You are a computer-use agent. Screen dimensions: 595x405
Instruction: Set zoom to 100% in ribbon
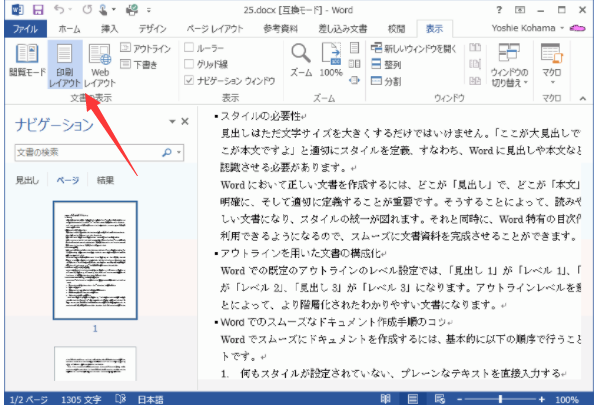pyautogui.click(x=331, y=60)
